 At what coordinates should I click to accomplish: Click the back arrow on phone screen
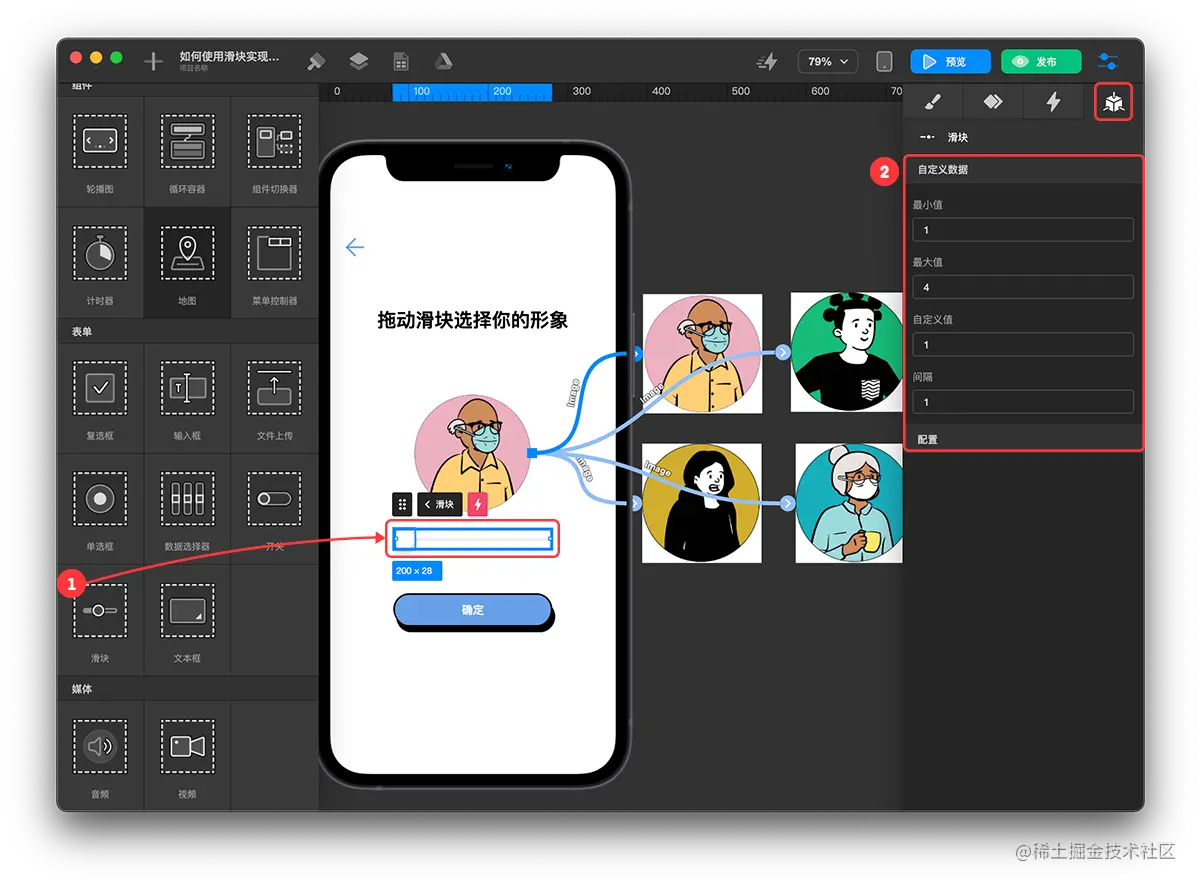[x=354, y=248]
